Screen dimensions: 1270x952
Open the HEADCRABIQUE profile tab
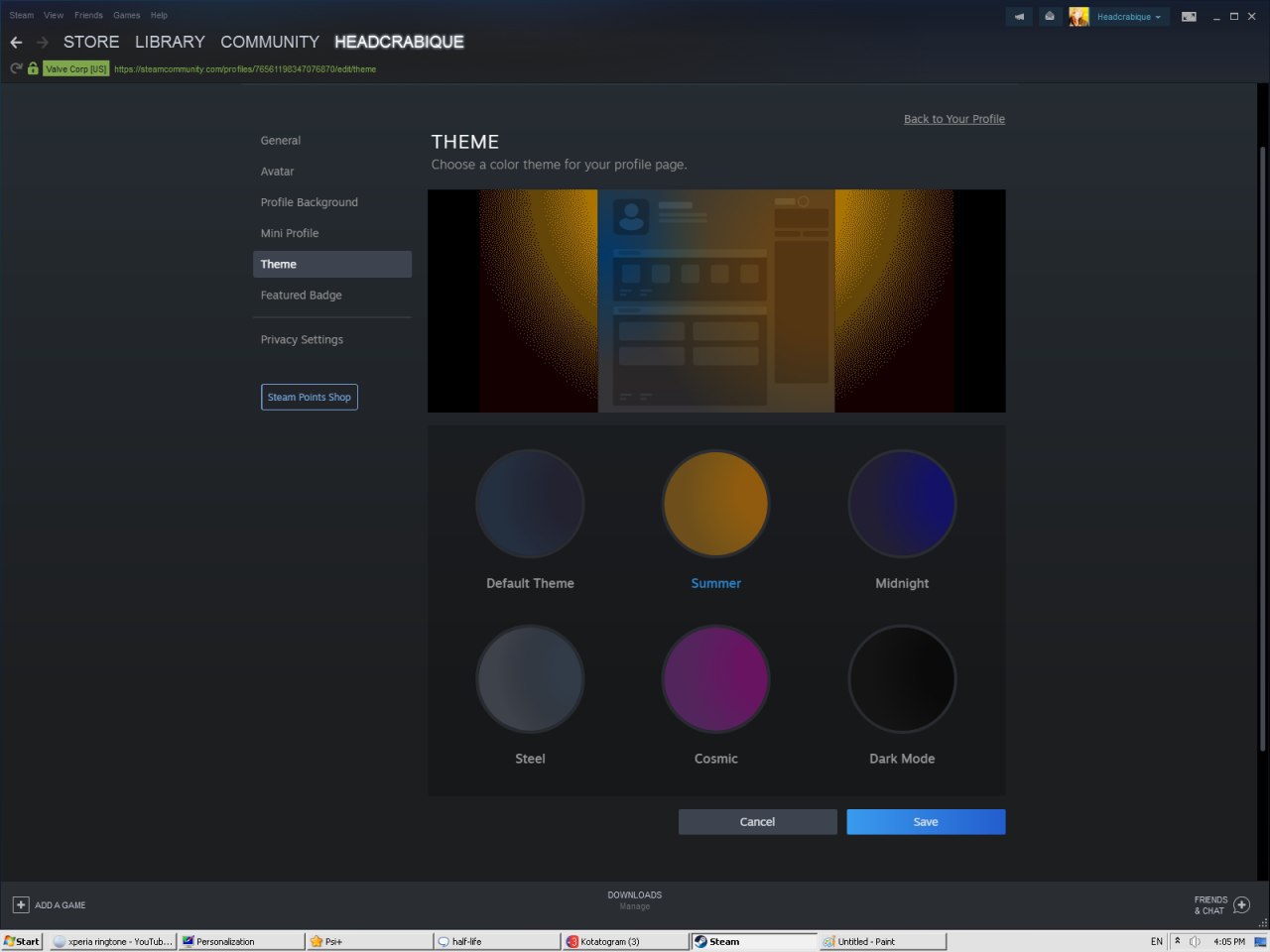pyautogui.click(x=399, y=42)
